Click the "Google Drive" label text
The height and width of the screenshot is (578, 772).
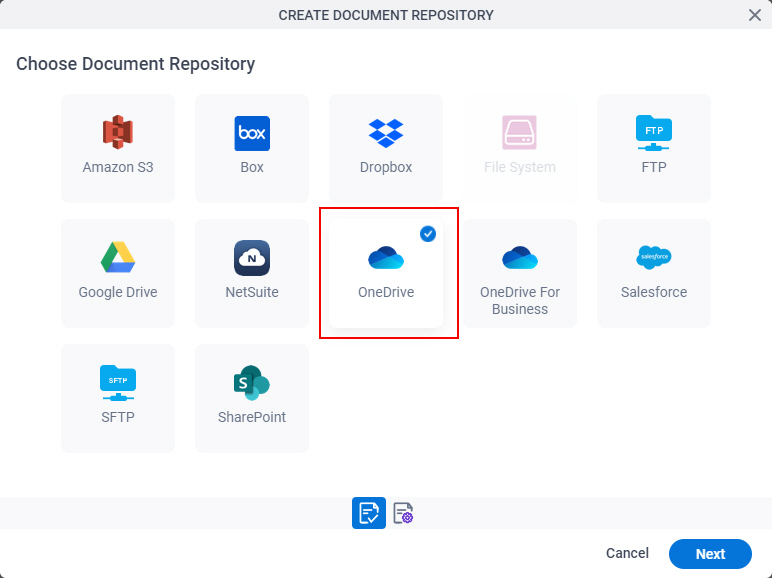(118, 292)
